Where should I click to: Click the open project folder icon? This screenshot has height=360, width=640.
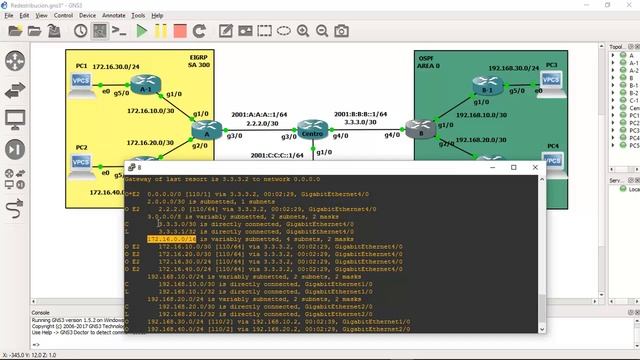(x=35, y=31)
